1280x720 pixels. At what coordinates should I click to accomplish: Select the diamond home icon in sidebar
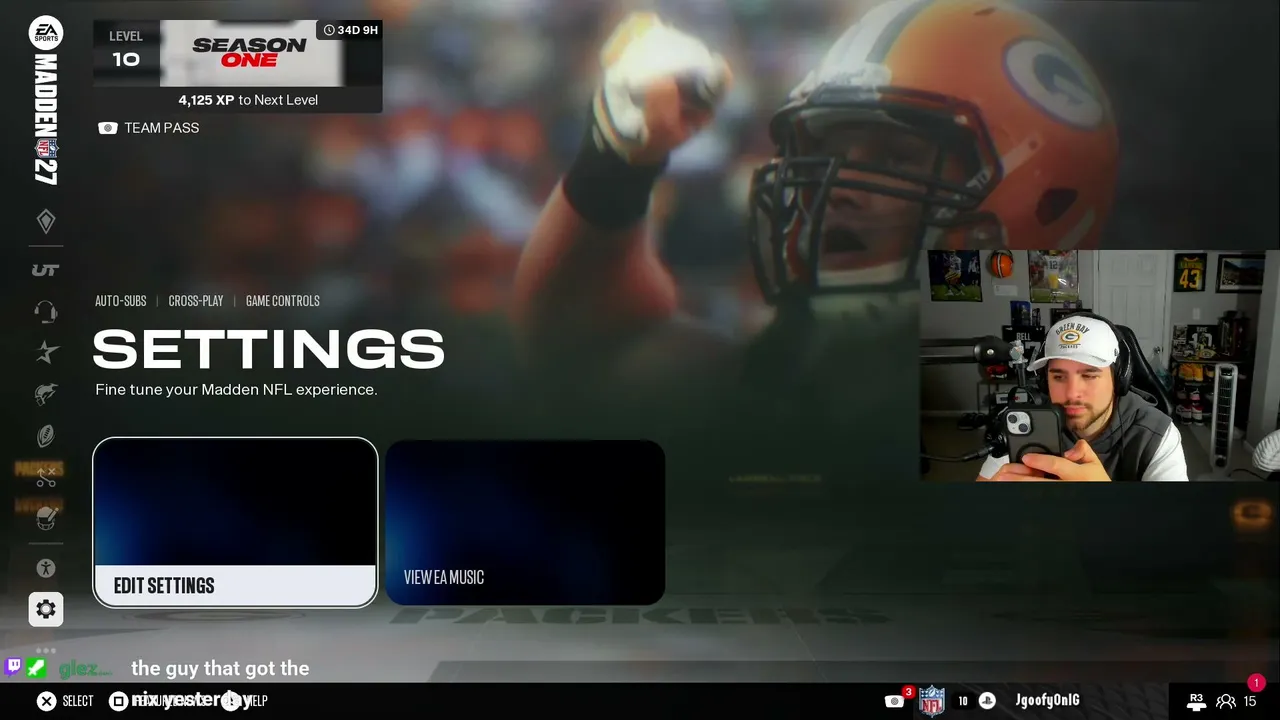pos(46,221)
